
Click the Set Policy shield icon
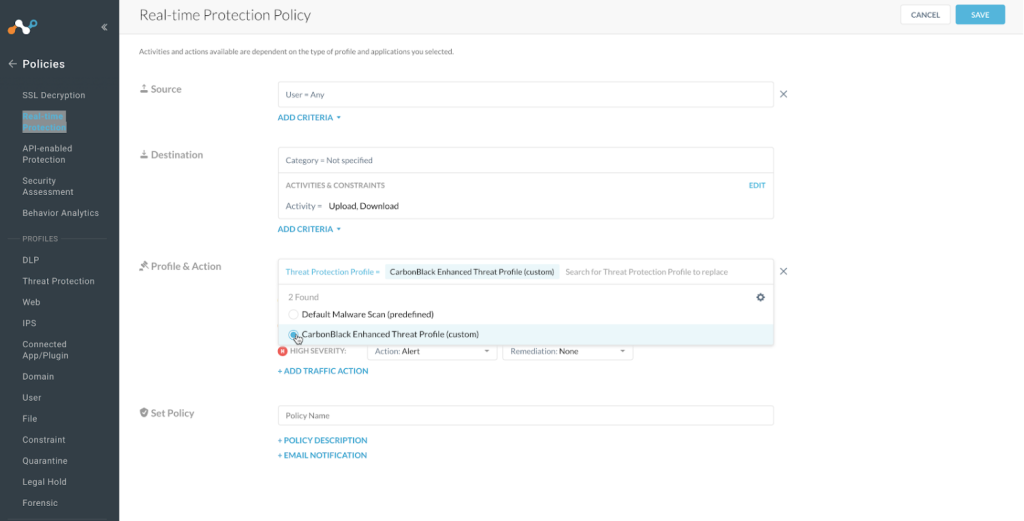click(x=144, y=413)
